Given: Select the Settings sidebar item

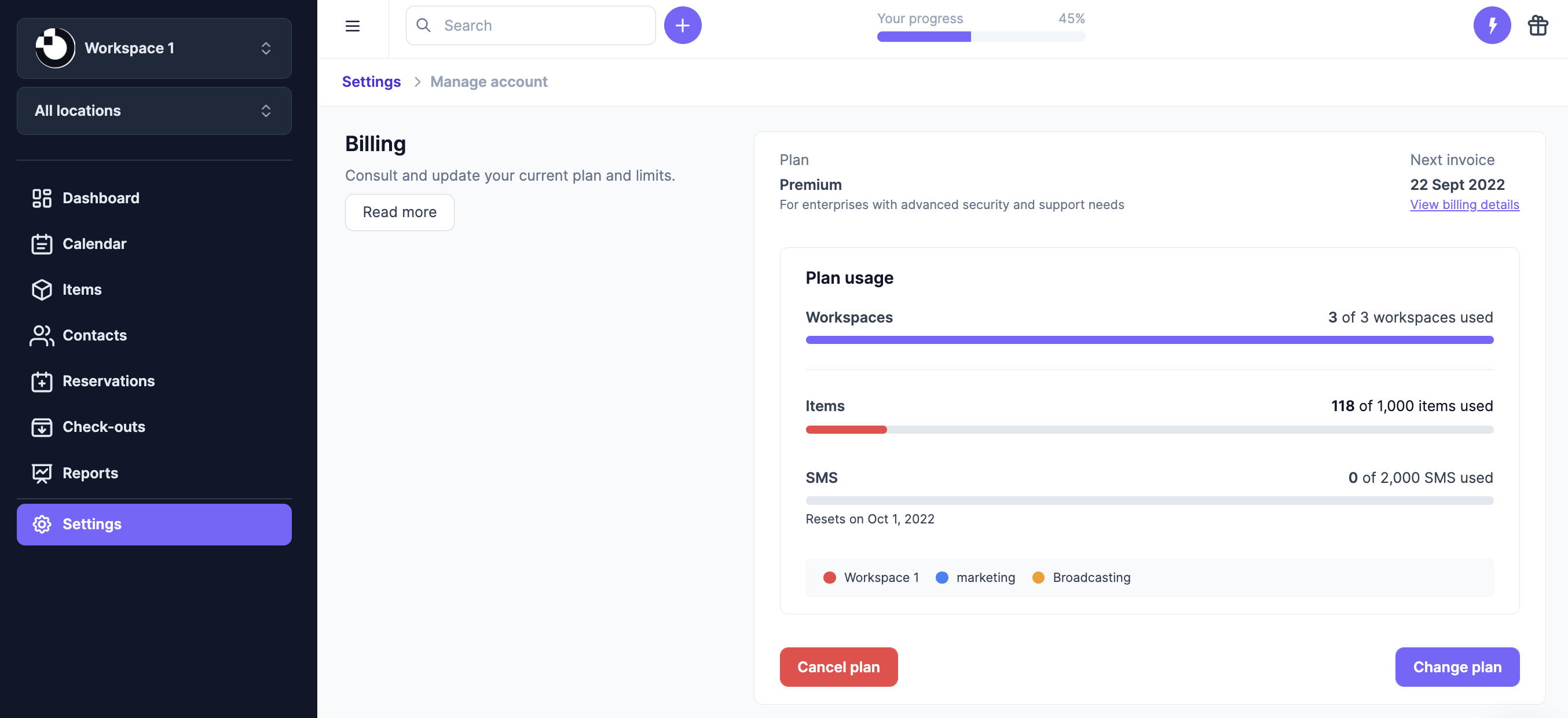Looking at the screenshot, I should tap(154, 525).
